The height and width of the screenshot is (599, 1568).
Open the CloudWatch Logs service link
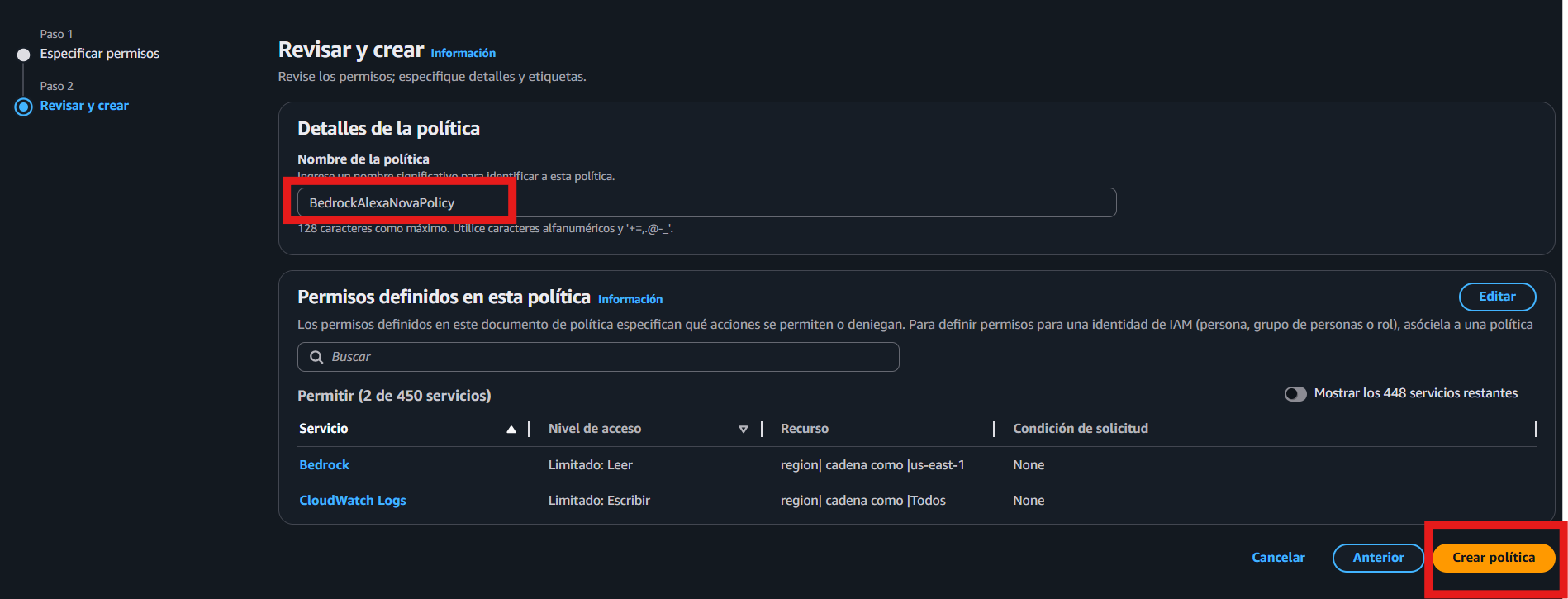(x=352, y=501)
